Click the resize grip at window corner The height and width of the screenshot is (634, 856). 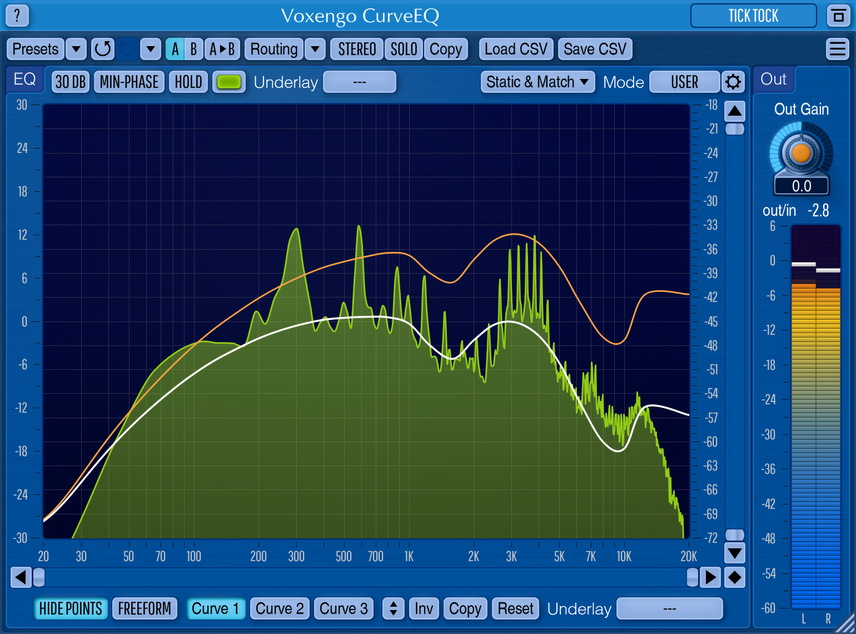[845, 623]
